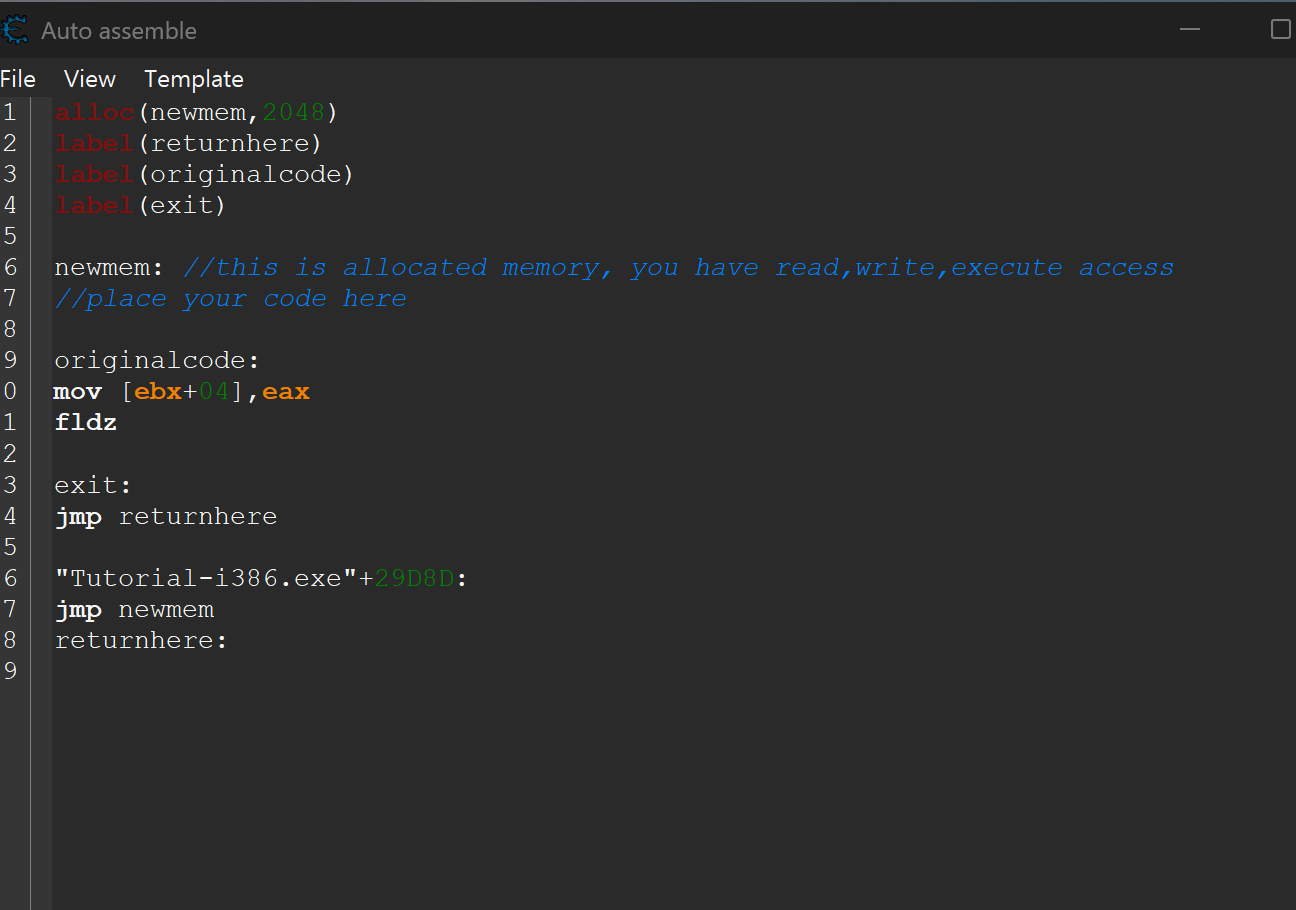
Task: Open the Template menu
Action: (x=194, y=79)
